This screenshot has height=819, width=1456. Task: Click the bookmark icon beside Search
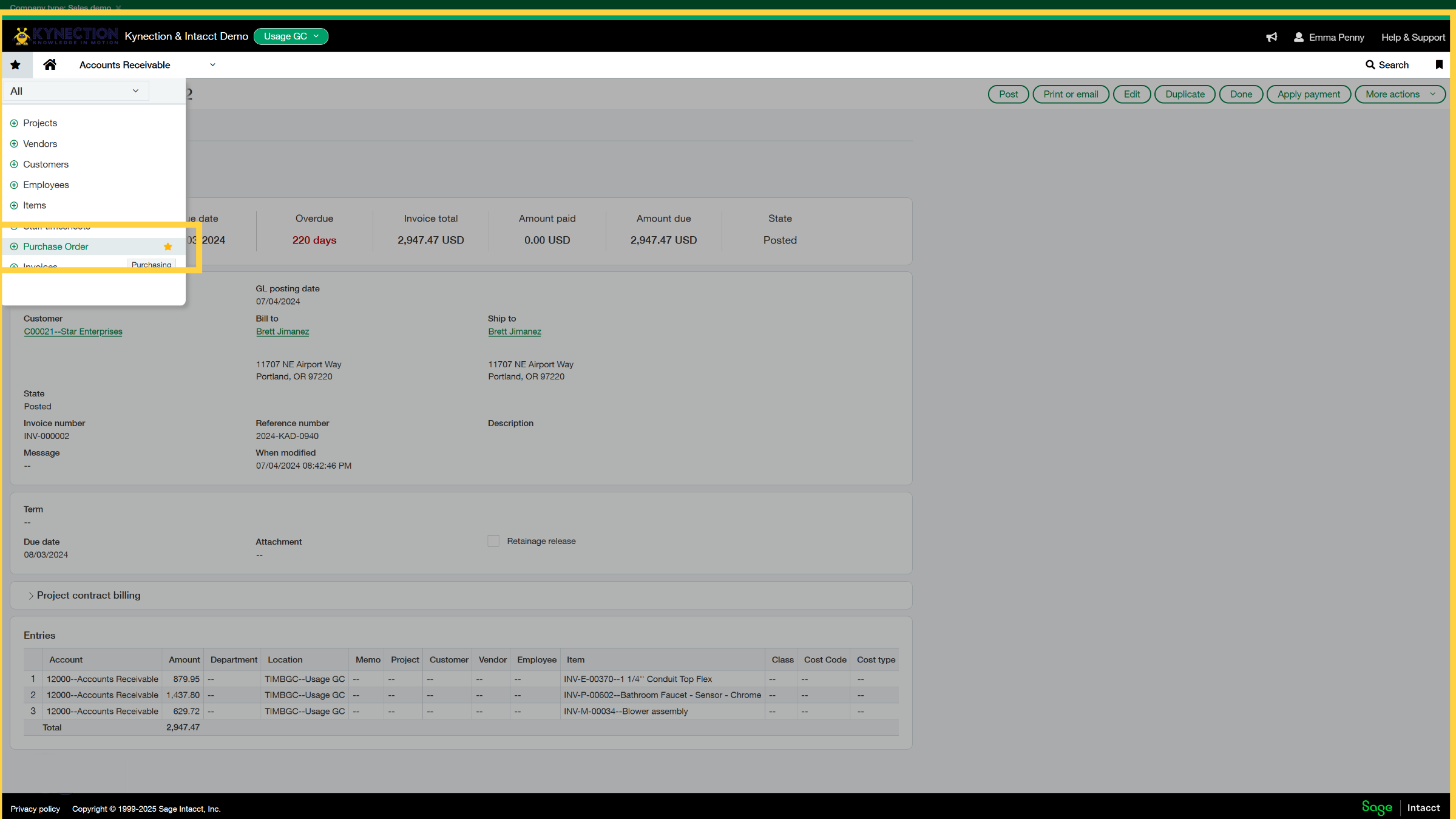(1439, 65)
